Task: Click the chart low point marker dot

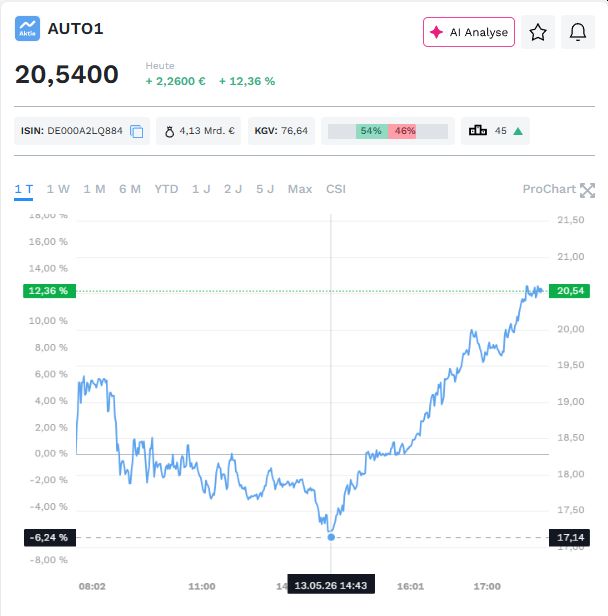Action: click(331, 537)
